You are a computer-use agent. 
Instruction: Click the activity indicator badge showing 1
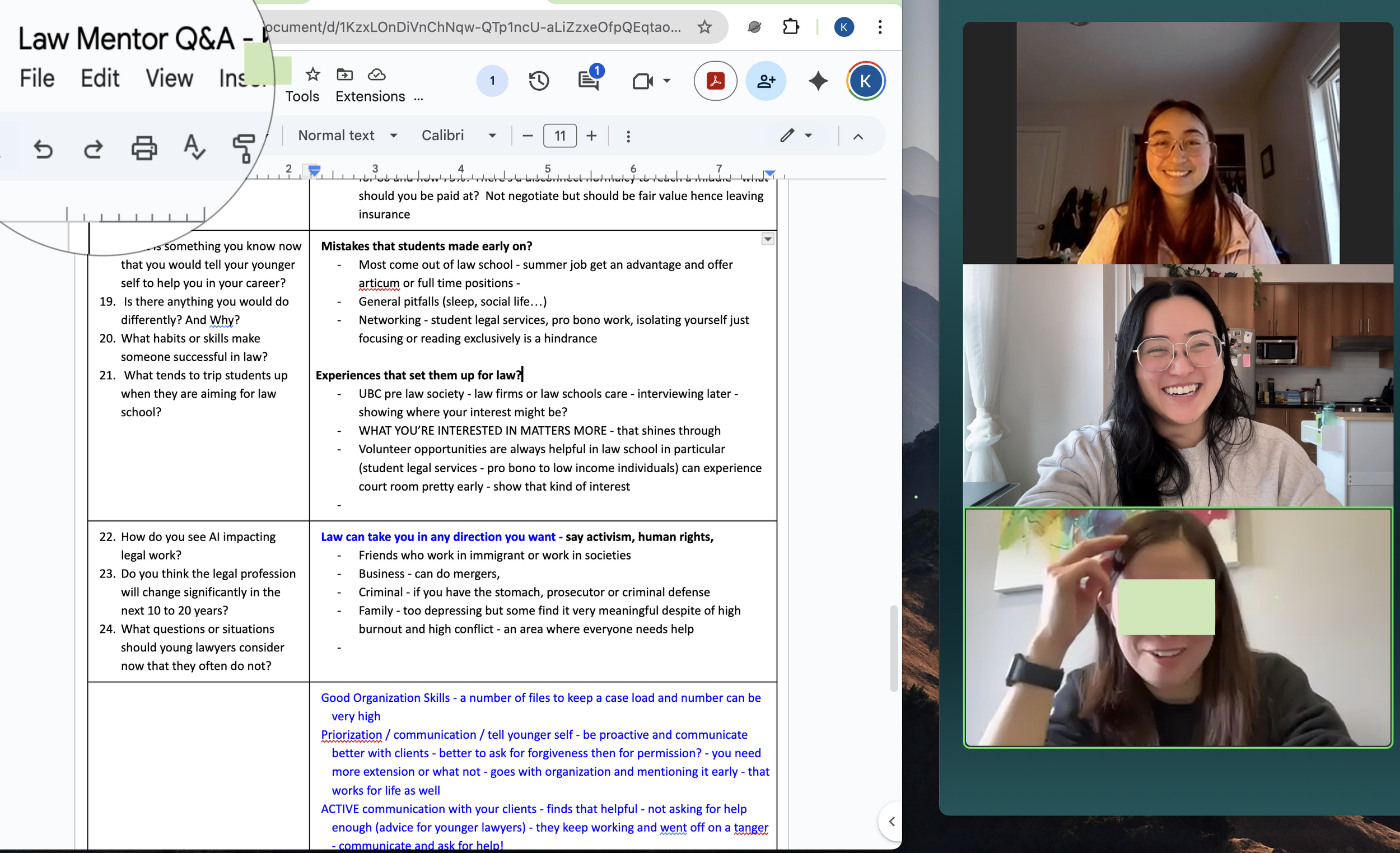(x=492, y=81)
